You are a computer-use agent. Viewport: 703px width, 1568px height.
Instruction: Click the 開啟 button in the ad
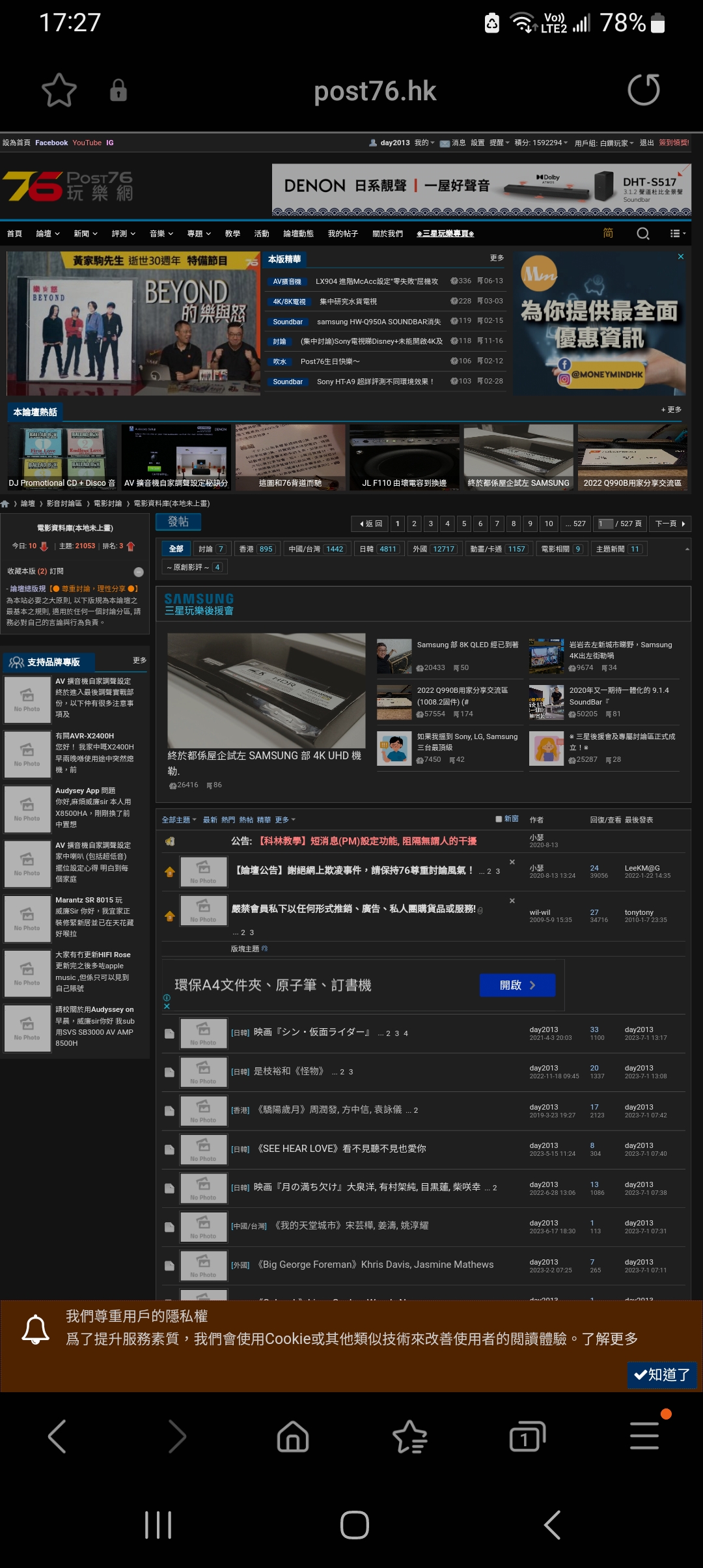pyautogui.click(x=517, y=985)
